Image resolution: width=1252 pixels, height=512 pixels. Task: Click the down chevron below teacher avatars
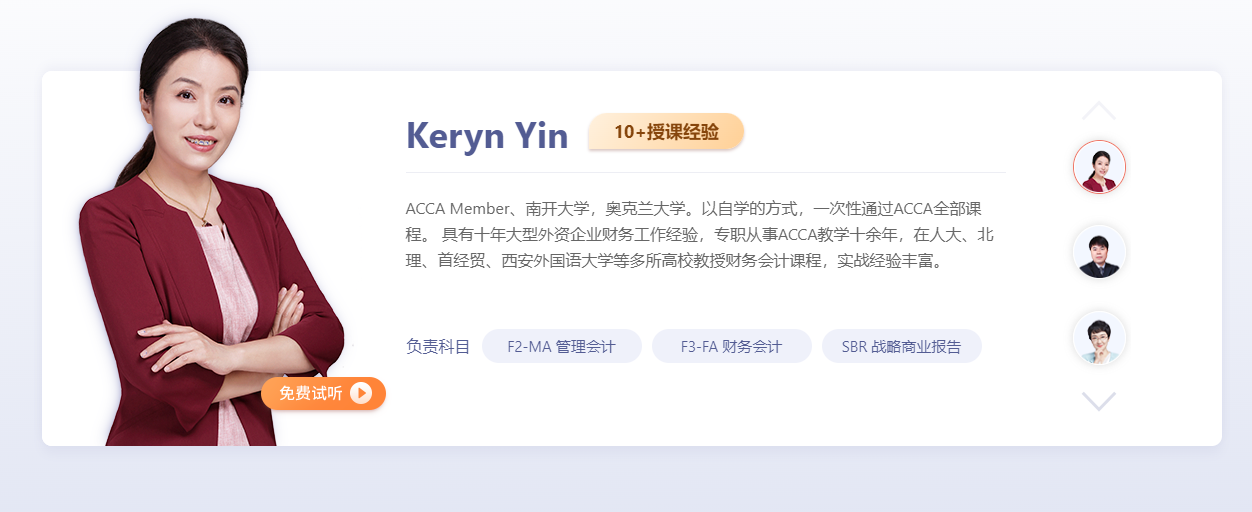(1098, 401)
